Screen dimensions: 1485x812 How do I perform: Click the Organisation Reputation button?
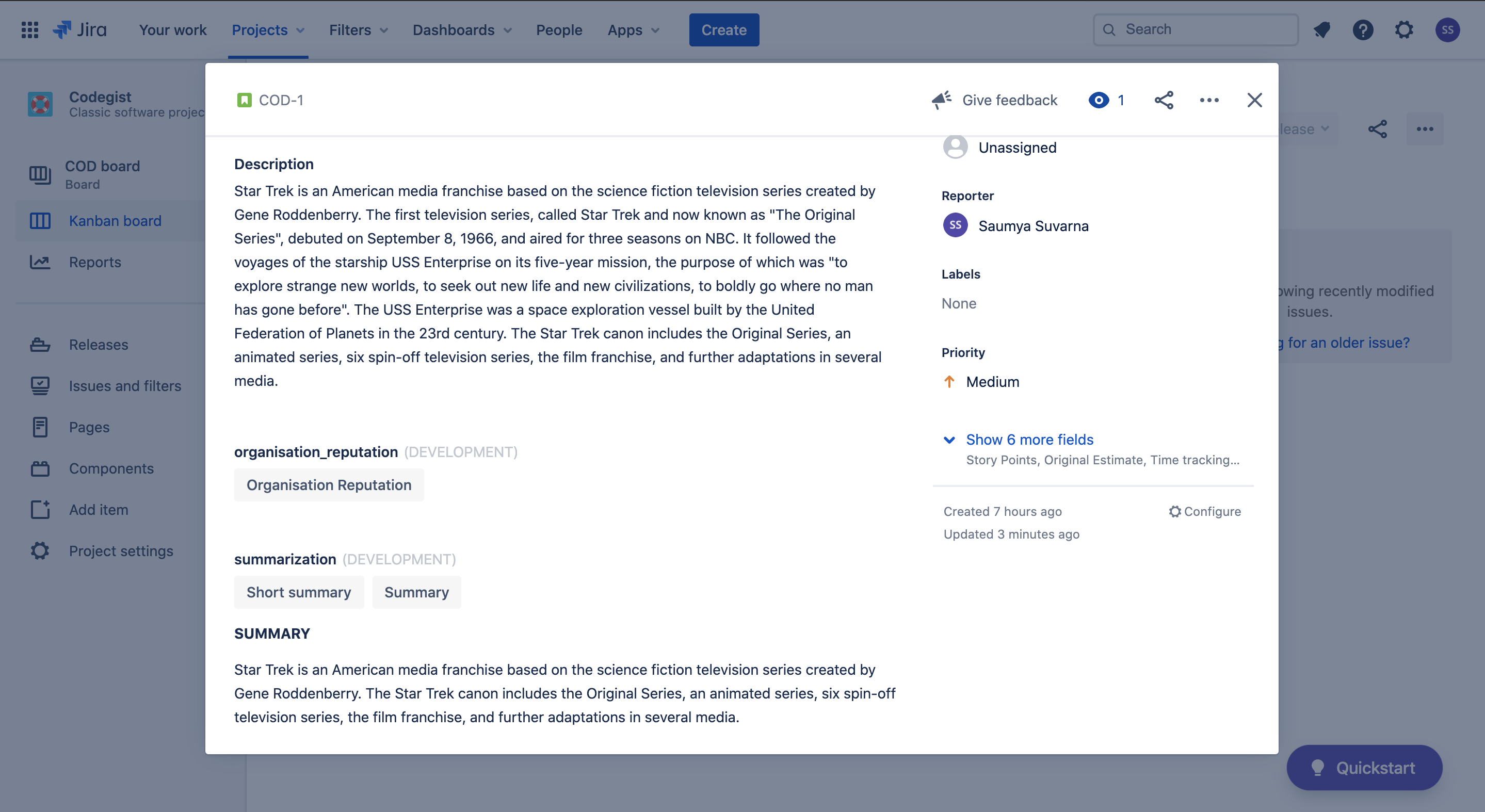(x=329, y=484)
